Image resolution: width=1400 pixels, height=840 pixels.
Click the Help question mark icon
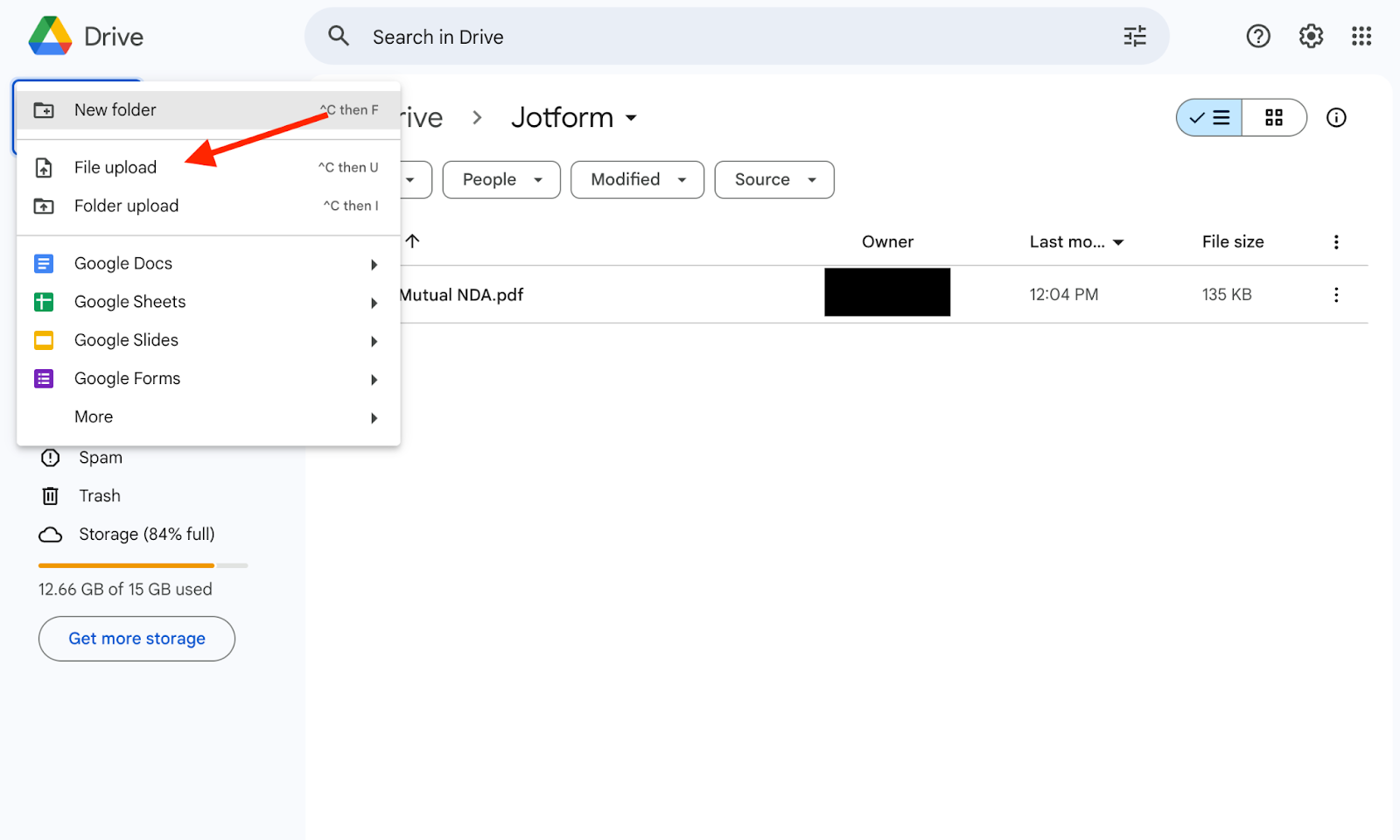[x=1257, y=36]
